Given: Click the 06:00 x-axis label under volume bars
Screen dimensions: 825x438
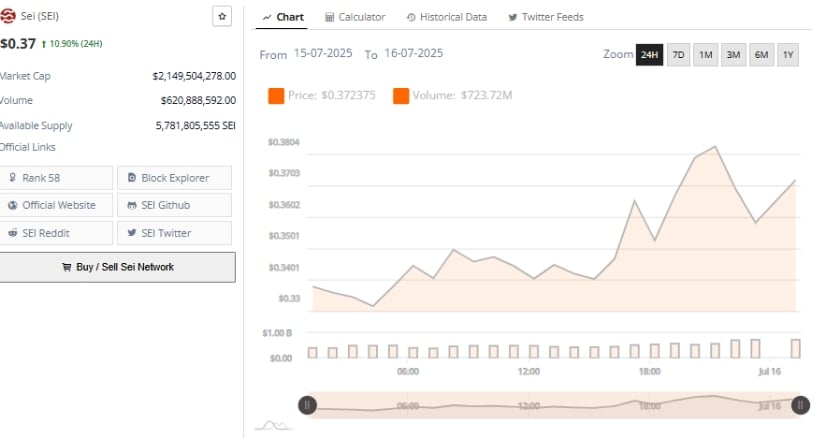Looking at the screenshot, I should 408,372.
